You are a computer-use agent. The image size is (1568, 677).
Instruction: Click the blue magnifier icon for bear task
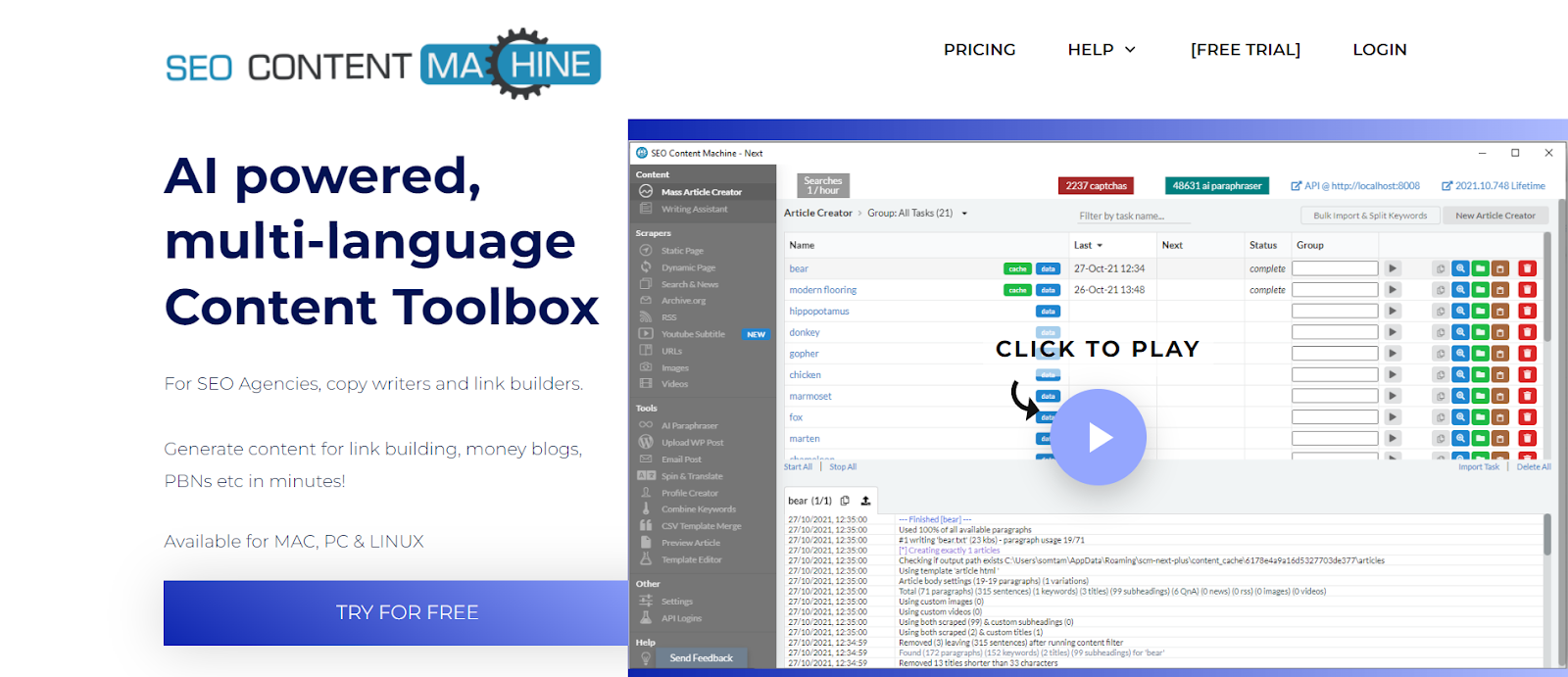pos(1460,268)
